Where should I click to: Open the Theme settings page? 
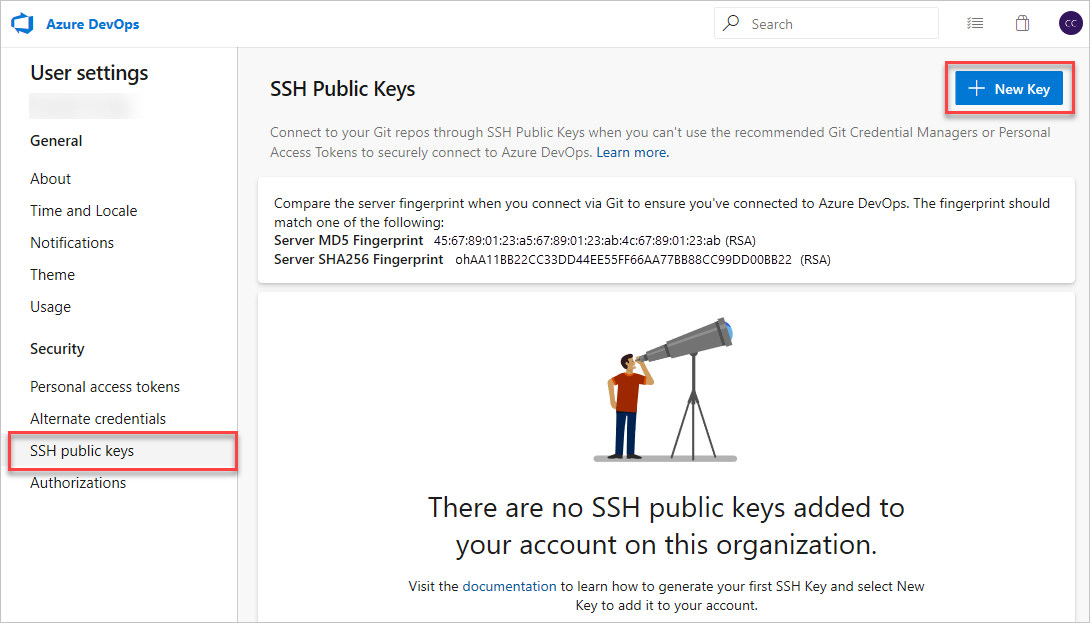(x=52, y=274)
